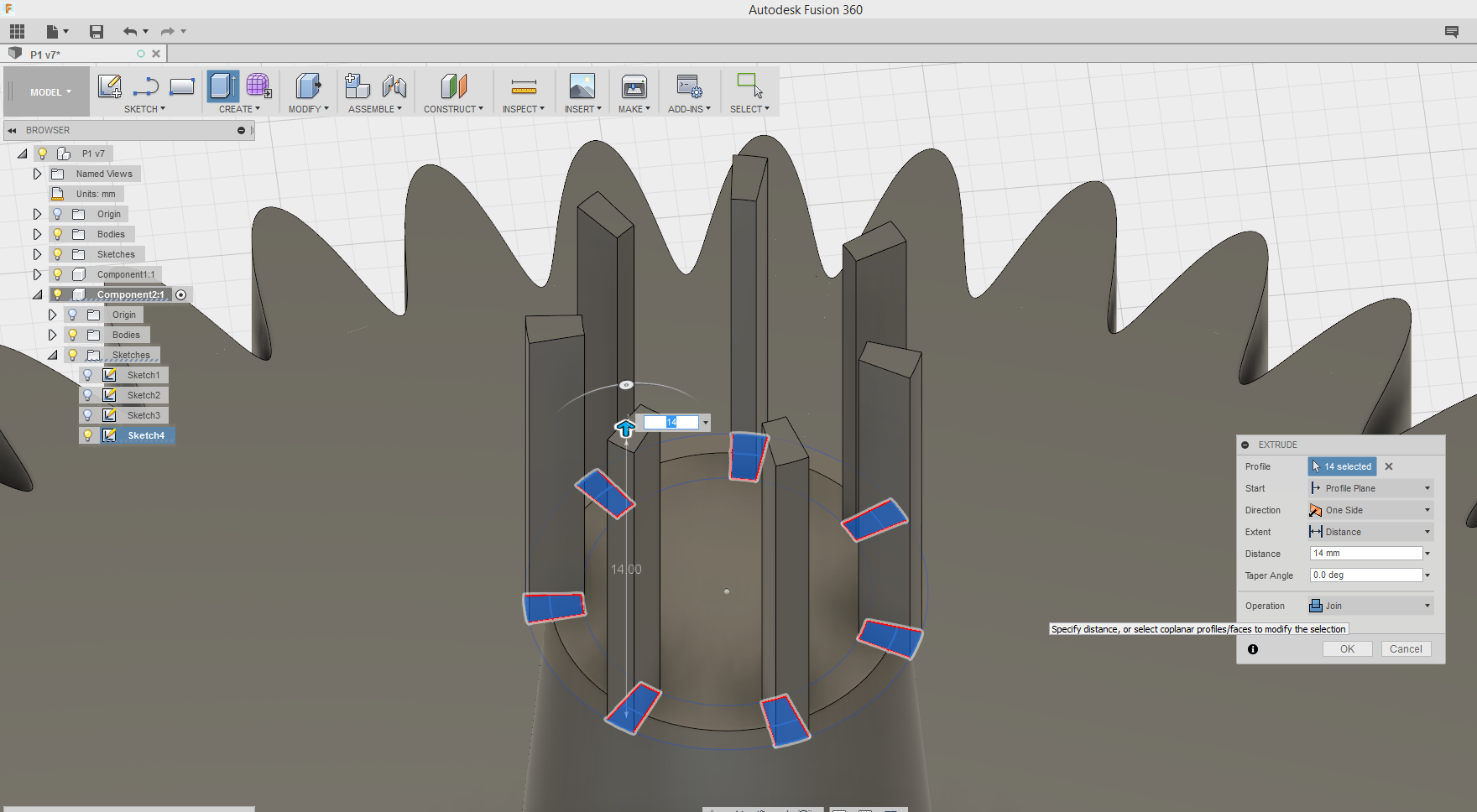The image size is (1477, 812).
Task: Select the Create Form icon
Action: coord(258,86)
